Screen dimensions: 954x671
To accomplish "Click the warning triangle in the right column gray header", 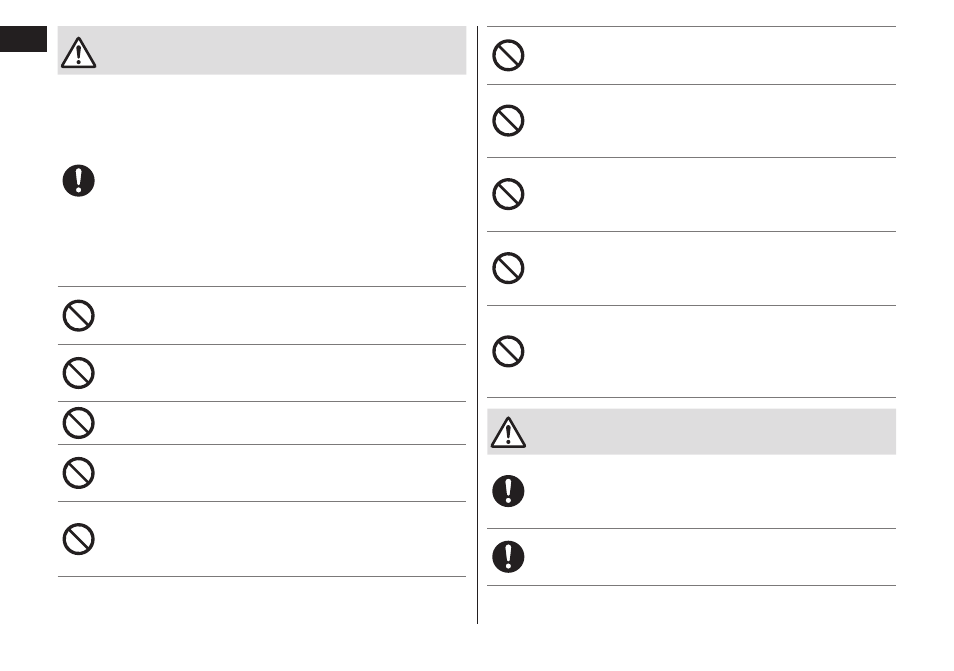I will point(508,433).
